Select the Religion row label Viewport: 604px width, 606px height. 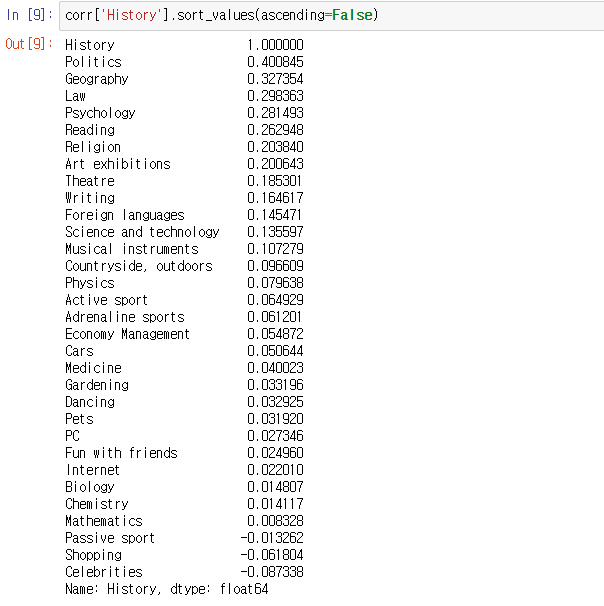click(93, 147)
